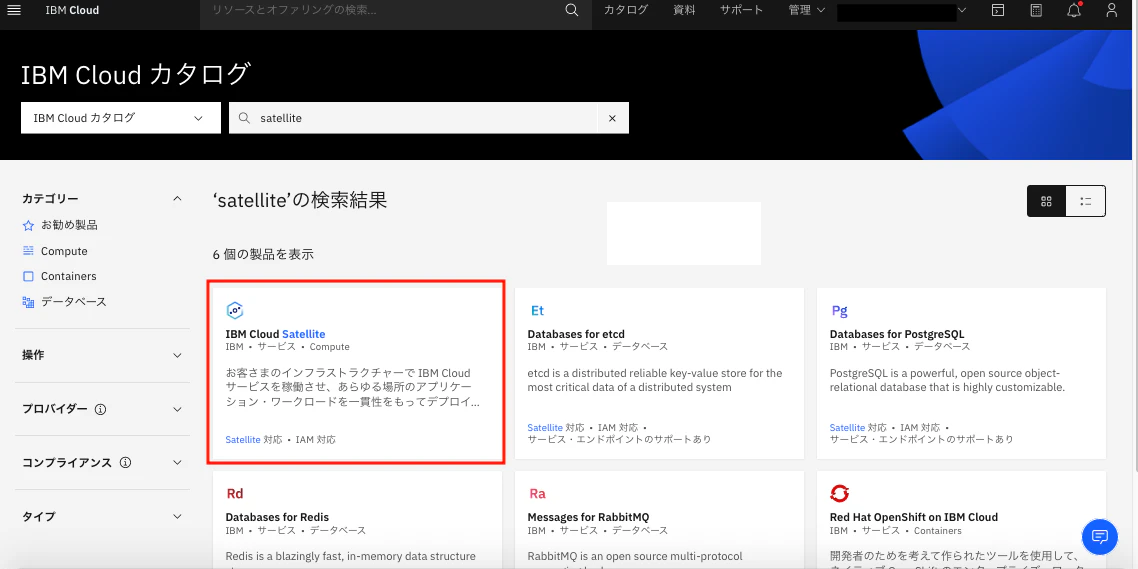This screenshot has width=1138, height=569.
Task: Expand the タイプ filter section
Action: 177,517
